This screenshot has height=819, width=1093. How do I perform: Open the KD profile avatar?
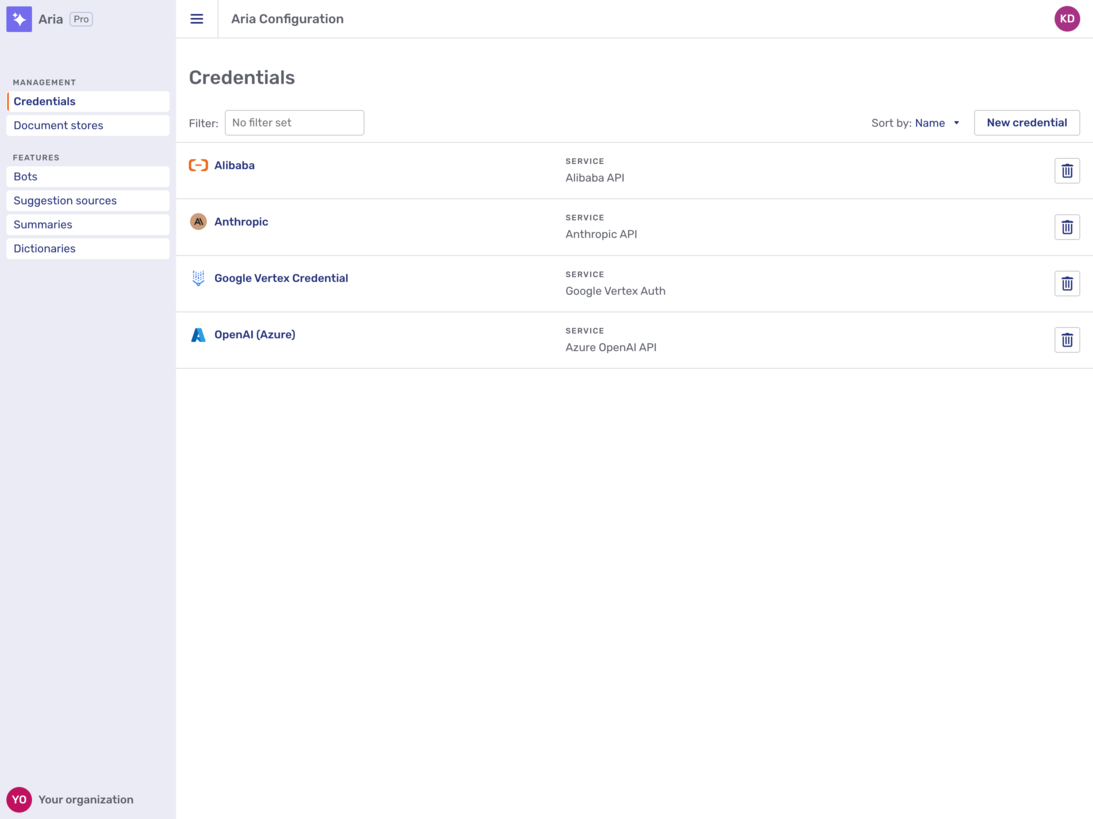[x=1067, y=18]
